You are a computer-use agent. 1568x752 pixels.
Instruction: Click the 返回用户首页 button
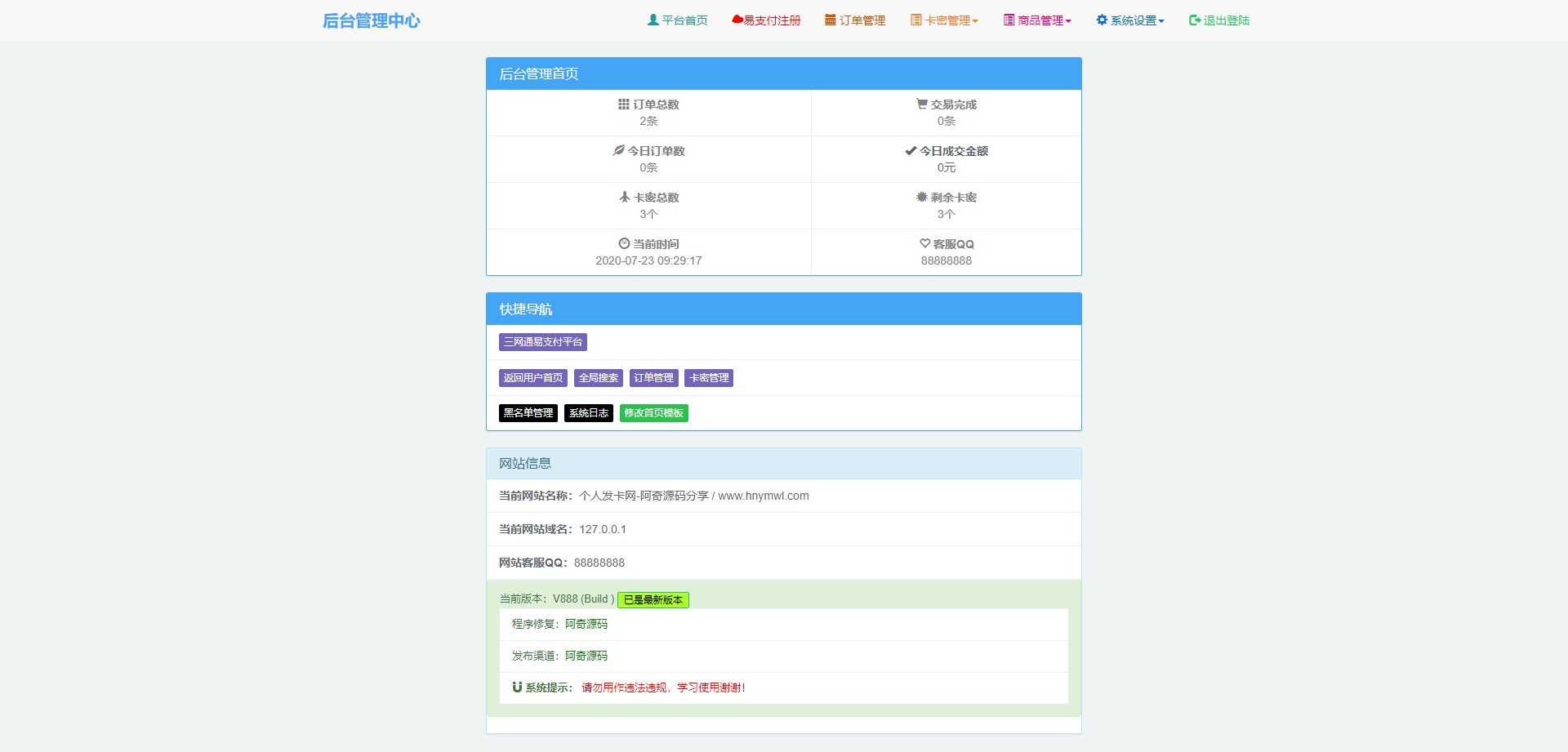click(533, 378)
